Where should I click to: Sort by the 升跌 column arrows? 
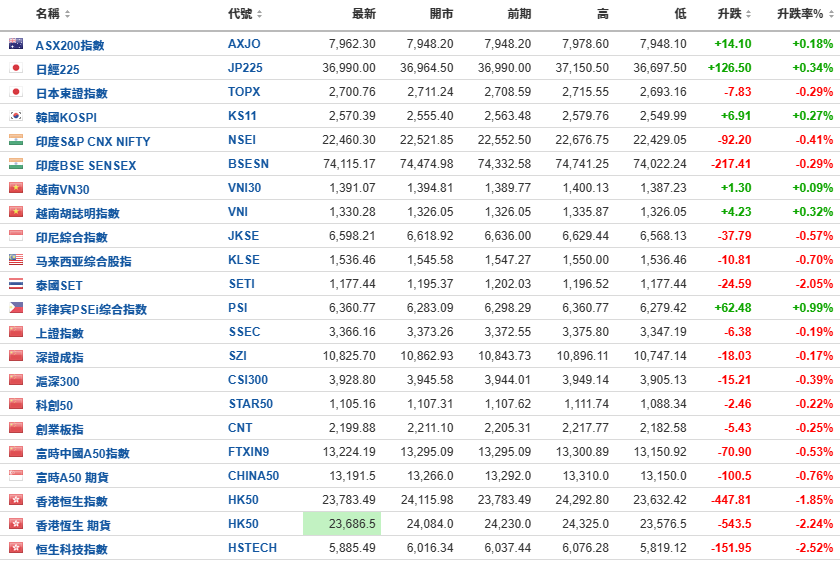tap(748, 14)
